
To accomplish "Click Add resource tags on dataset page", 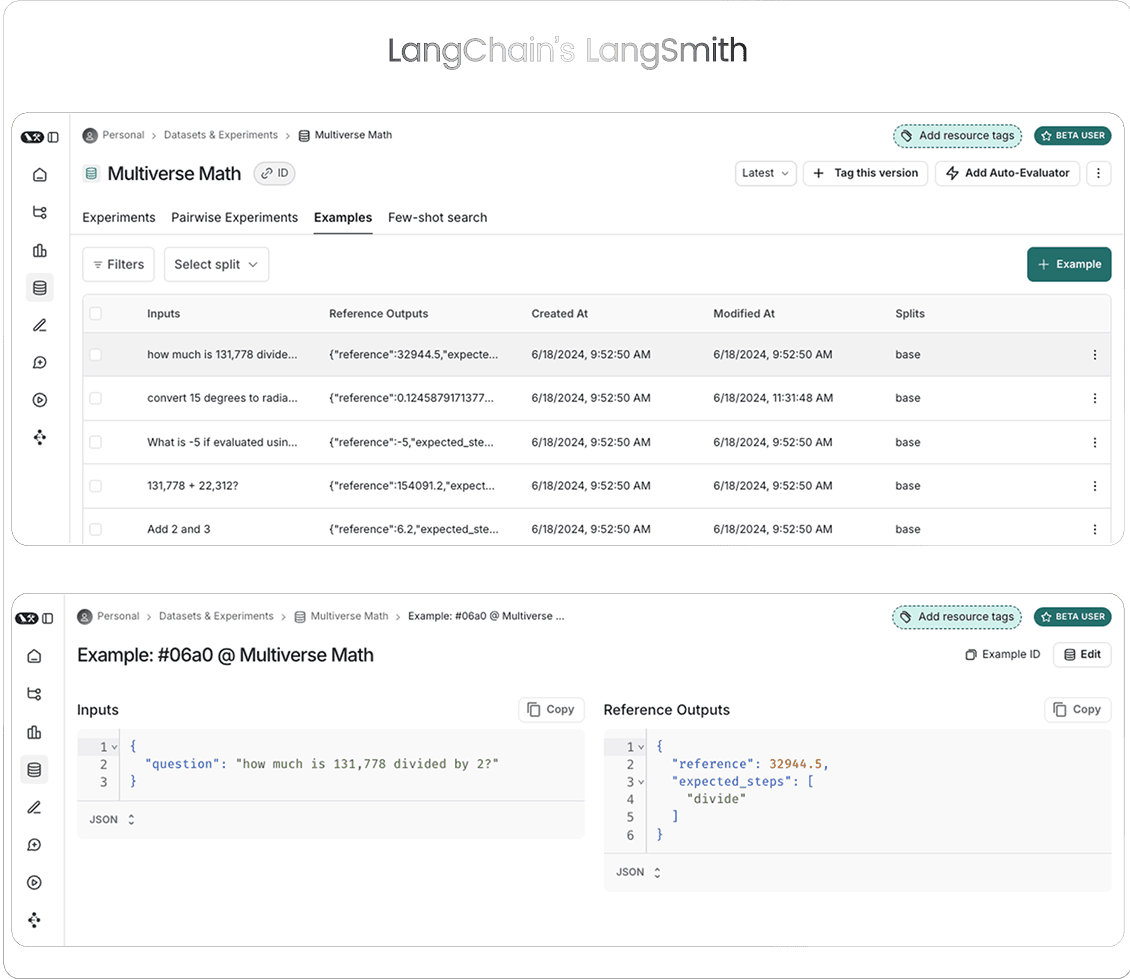I will click(958, 136).
